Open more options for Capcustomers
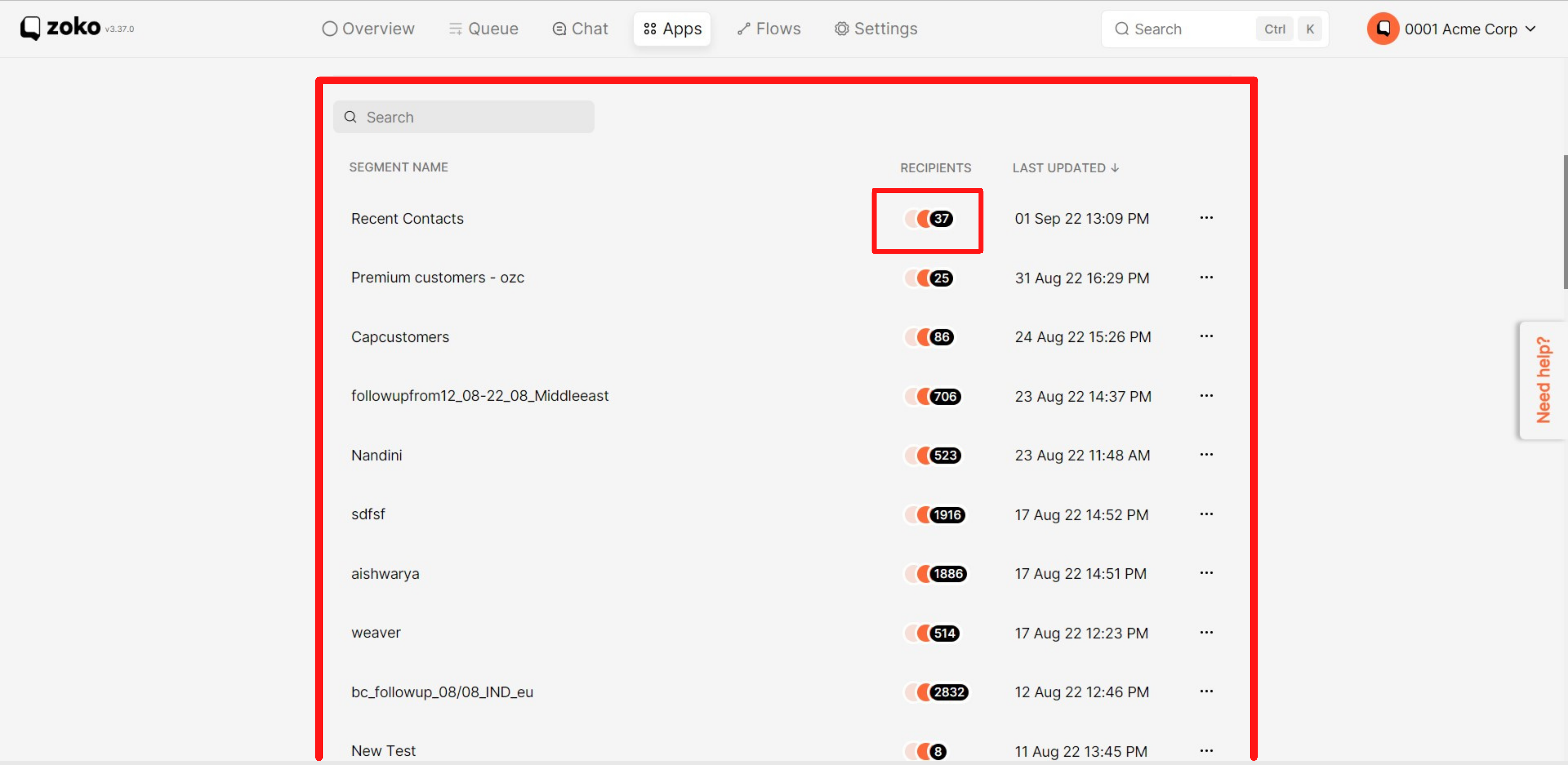 (x=1207, y=336)
